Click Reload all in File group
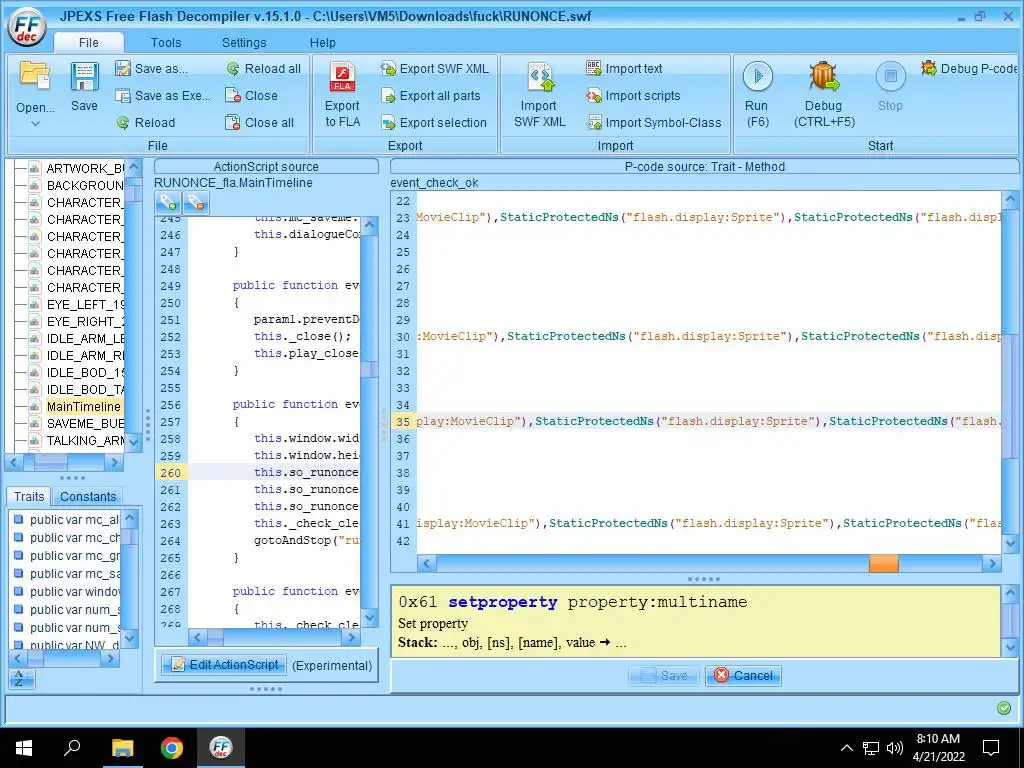Screen dimensions: 1024x768 click(x=263, y=69)
